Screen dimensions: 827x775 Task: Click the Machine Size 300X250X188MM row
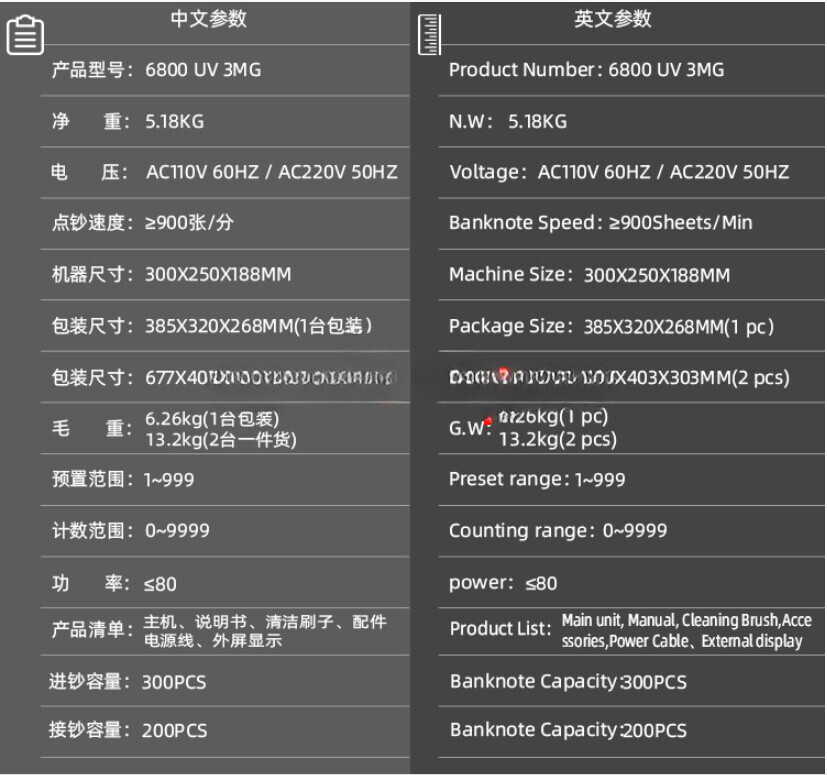pos(631,275)
